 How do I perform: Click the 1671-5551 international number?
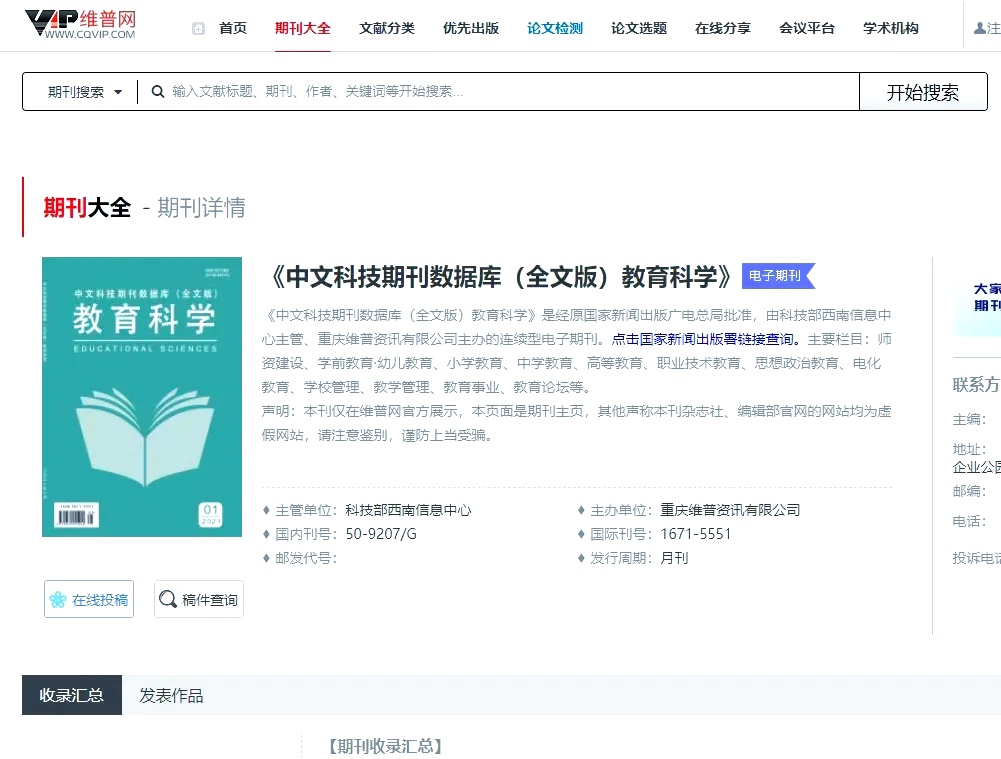[696, 534]
